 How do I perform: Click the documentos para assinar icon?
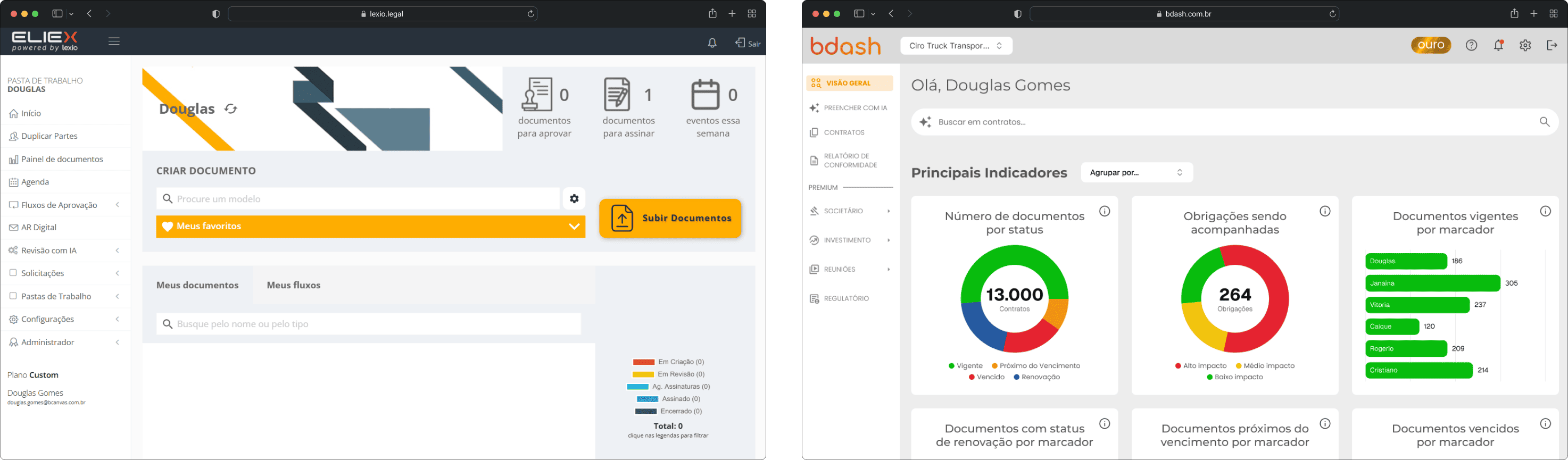[x=617, y=94]
